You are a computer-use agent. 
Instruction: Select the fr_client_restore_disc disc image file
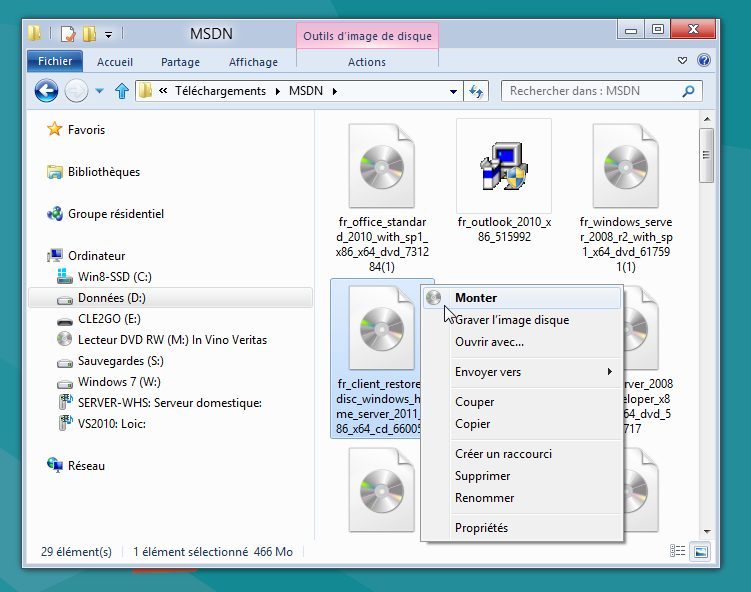[376, 358]
